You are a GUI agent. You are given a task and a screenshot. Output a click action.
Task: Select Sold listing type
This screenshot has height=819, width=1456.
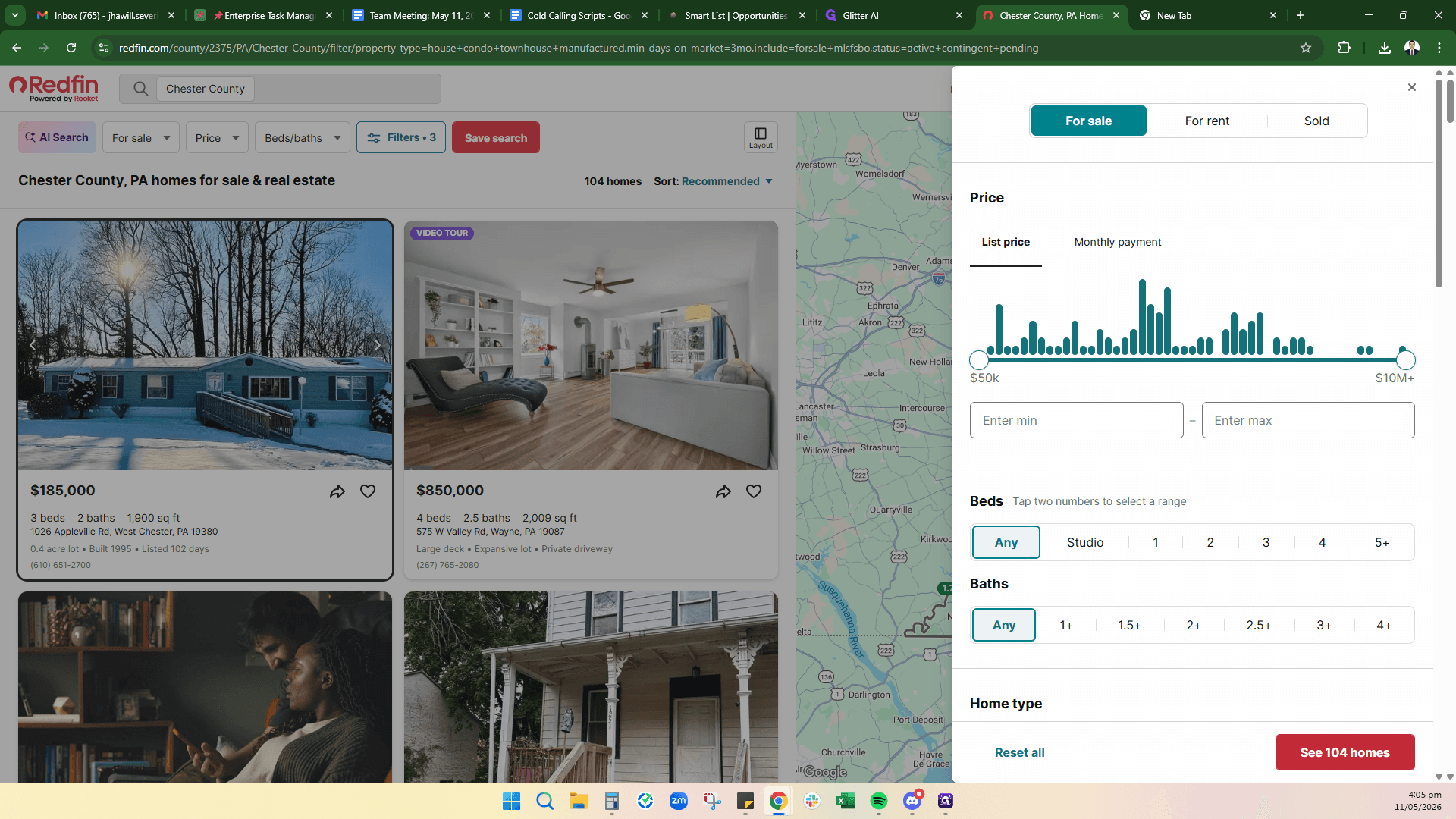(x=1316, y=121)
